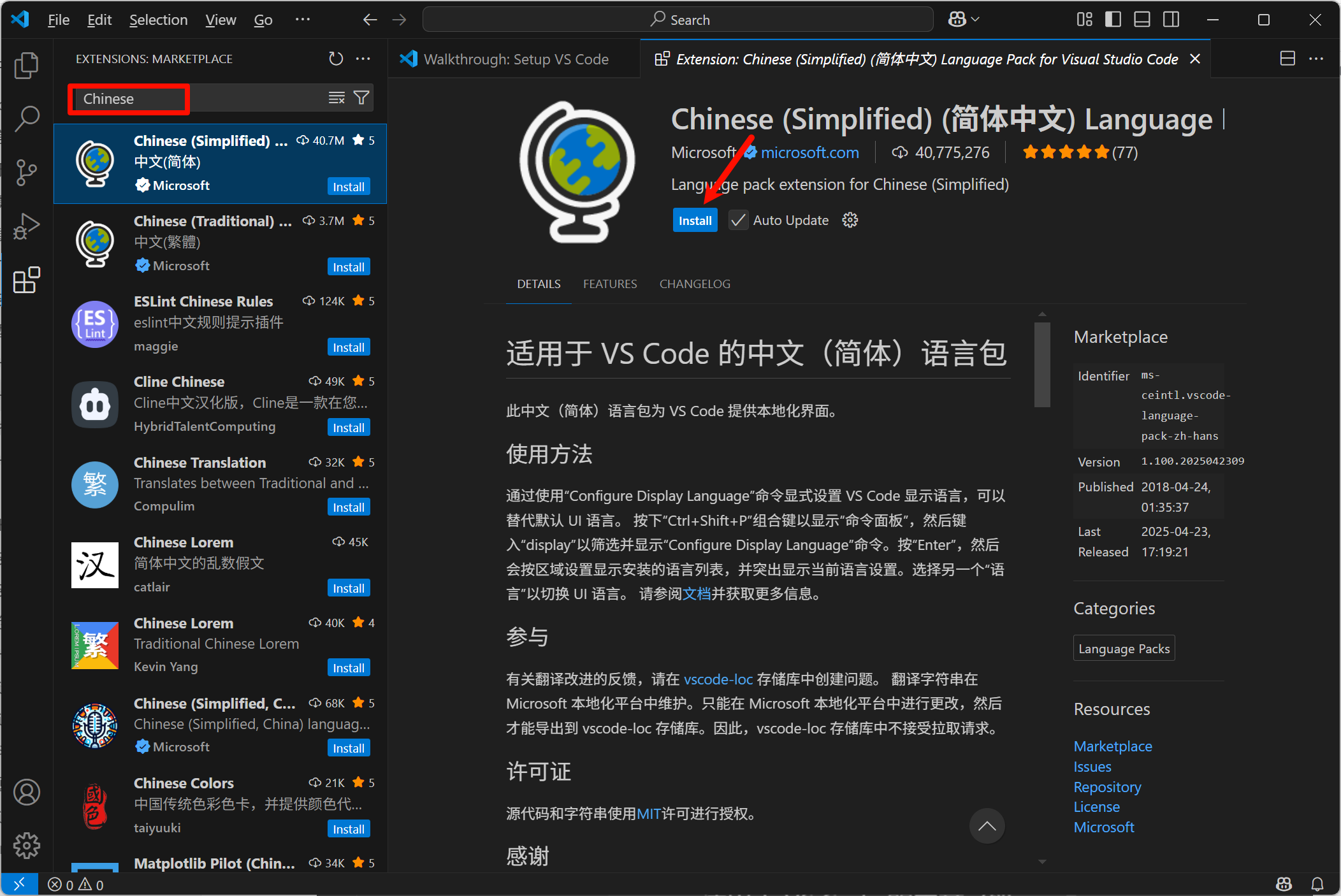Open the Search view in activity bar
1341x896 pixels.
tap(27, 119)
